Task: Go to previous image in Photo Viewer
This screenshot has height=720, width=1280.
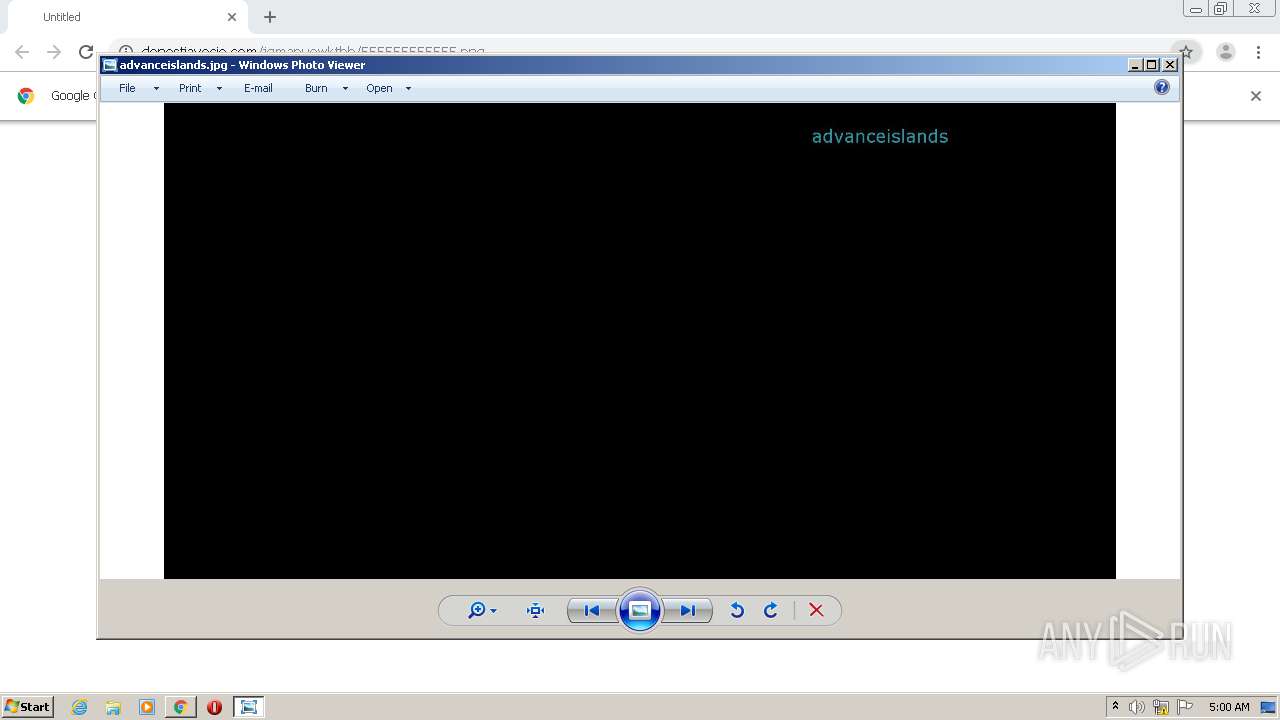Action: 592,610
